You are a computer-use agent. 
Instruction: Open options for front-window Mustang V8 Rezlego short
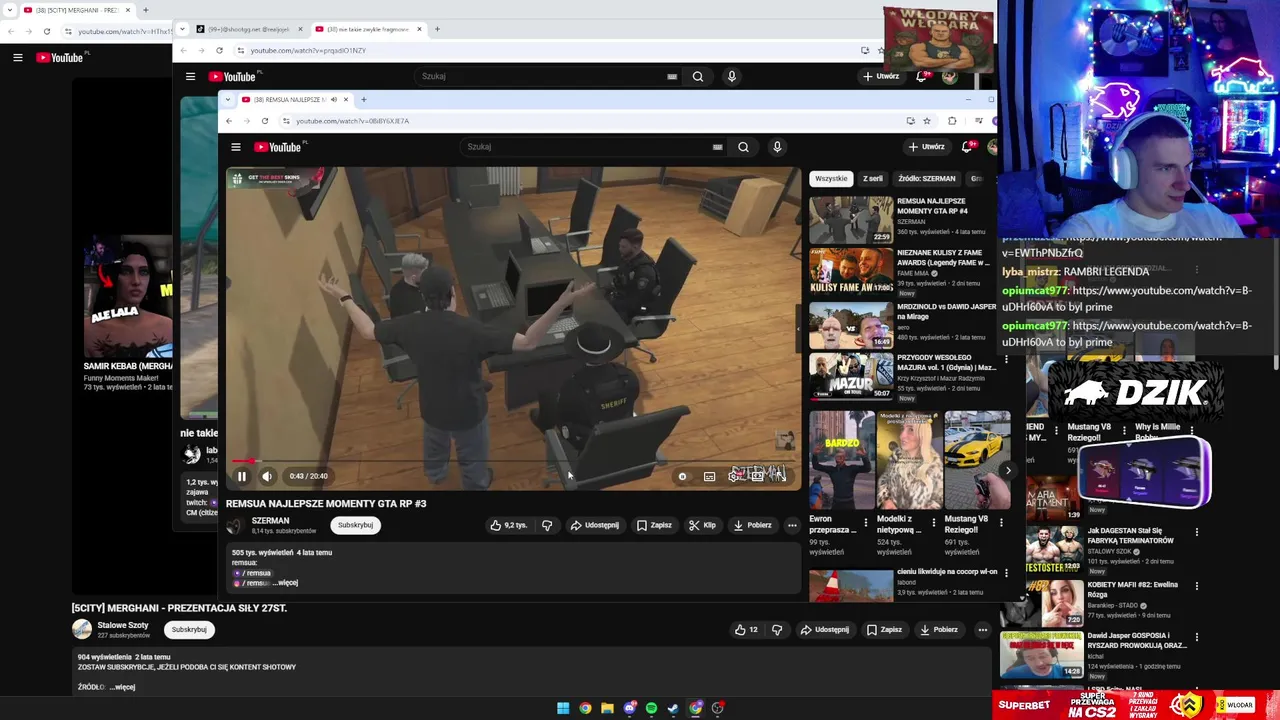tap(1001, 522)
